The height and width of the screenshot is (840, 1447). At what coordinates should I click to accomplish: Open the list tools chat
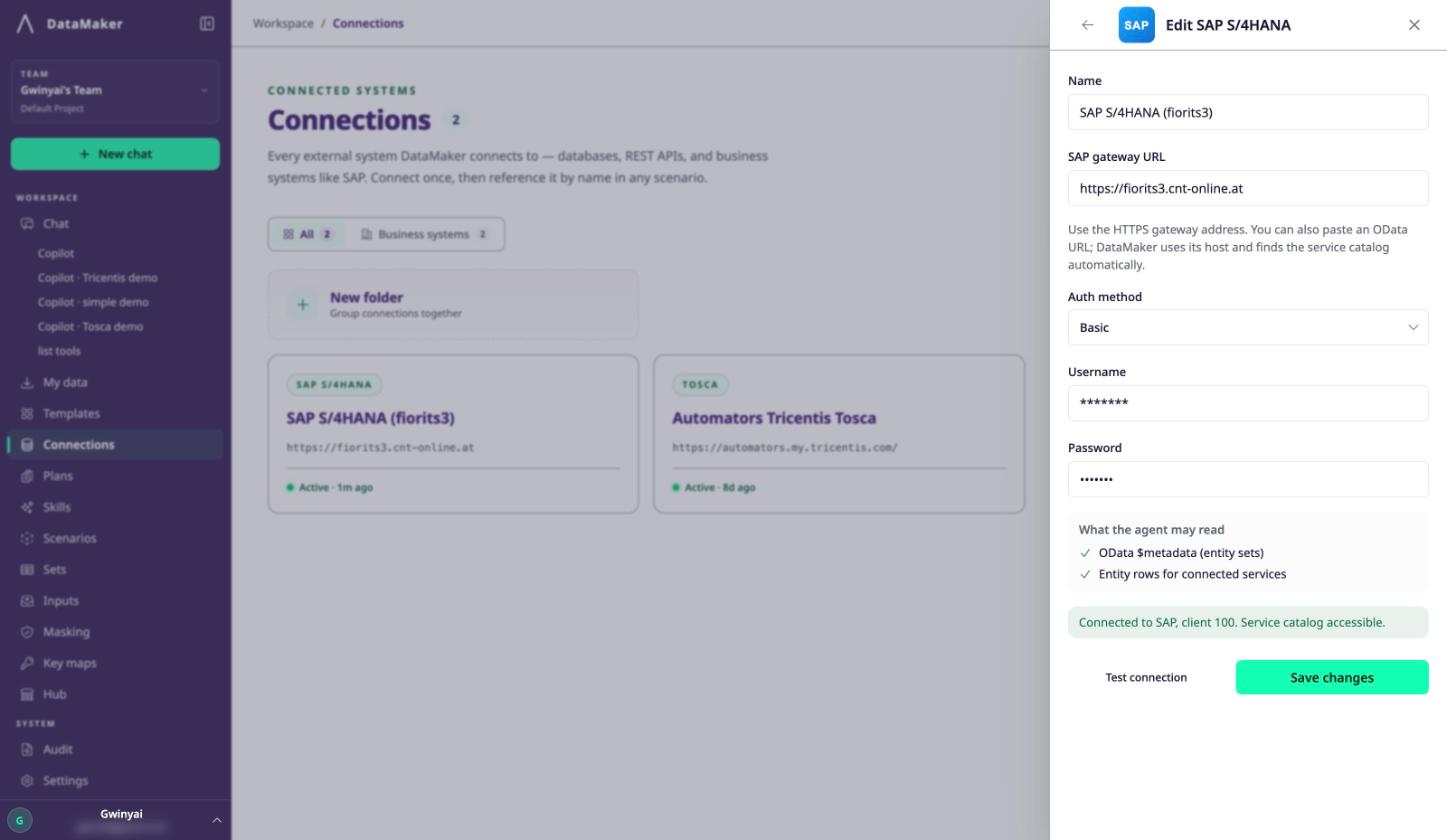[59, 351]
